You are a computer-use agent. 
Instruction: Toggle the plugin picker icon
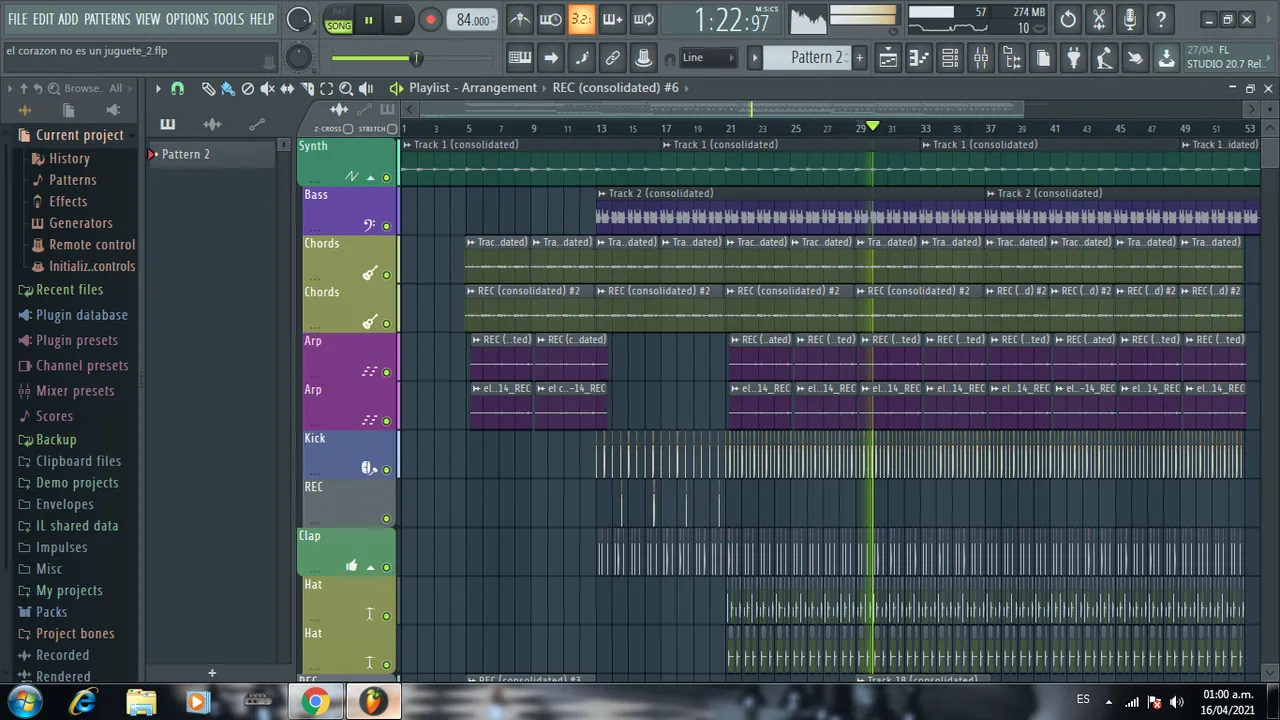click(1073, 58)
